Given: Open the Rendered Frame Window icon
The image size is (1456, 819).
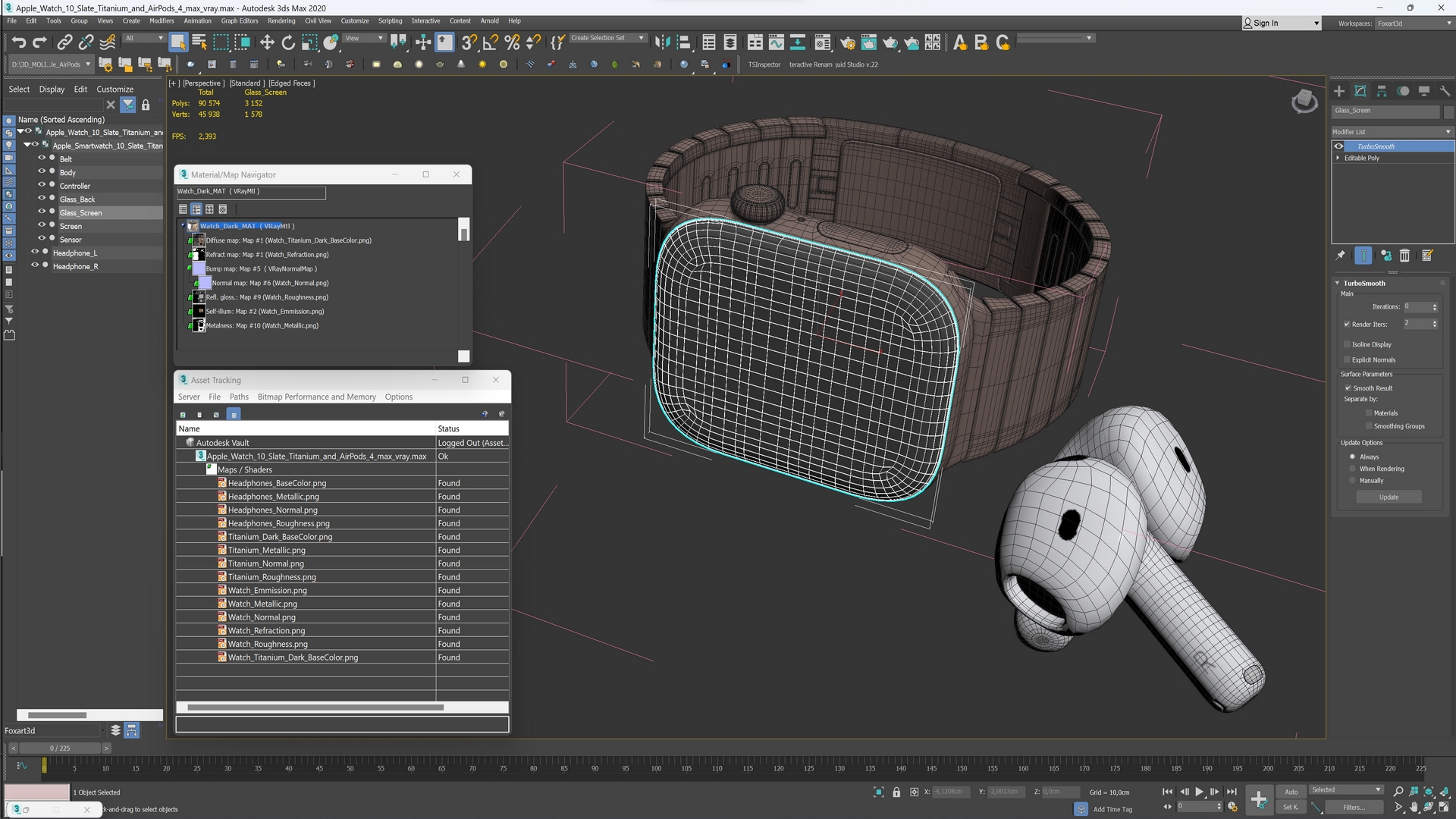Looking at the screenshot, I should click(868, 42).
